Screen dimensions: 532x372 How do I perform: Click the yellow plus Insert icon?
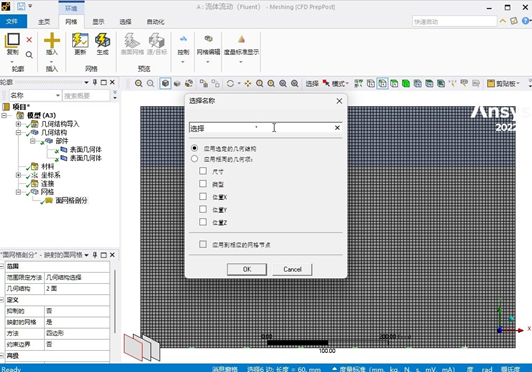coord(52,40)
